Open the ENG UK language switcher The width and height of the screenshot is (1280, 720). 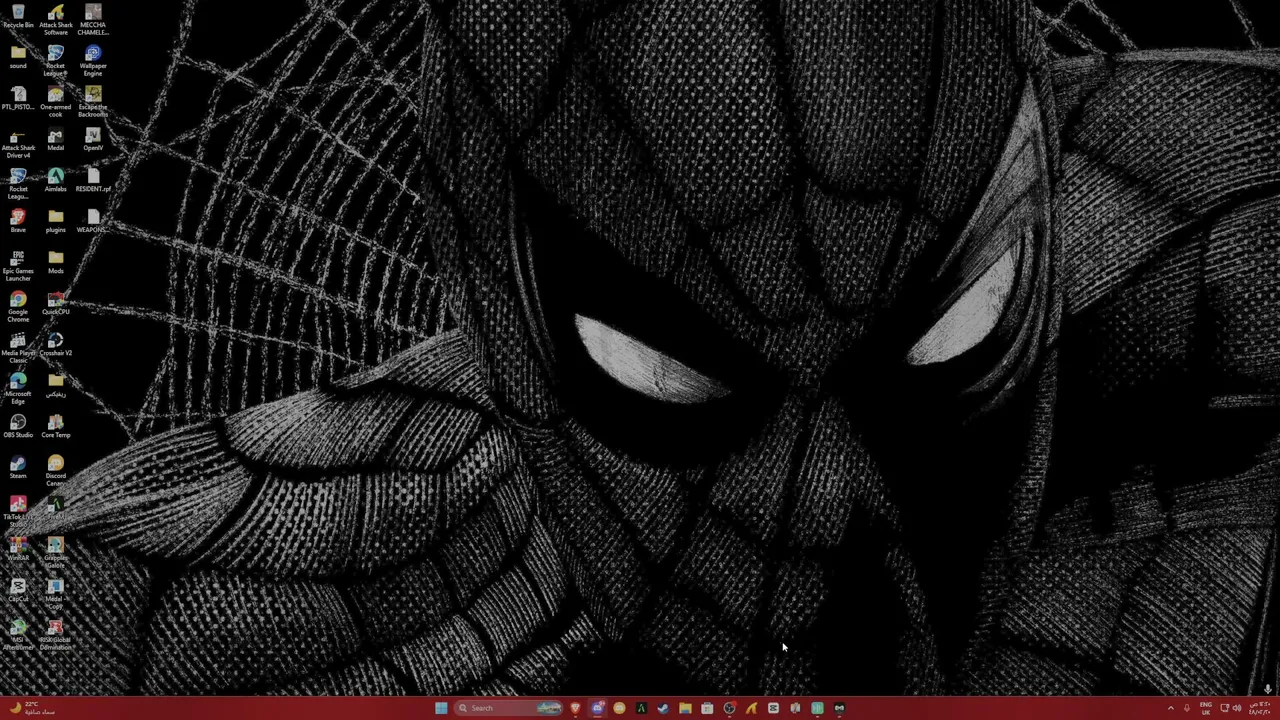pos(1206,708)
